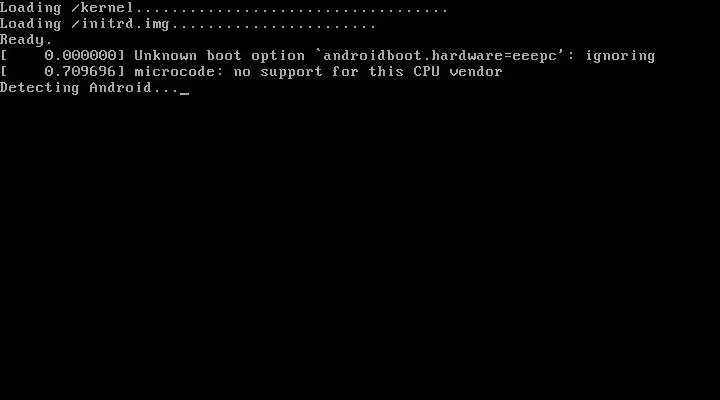Screen dimensions: 720x400
Task: Click the word Android in last line
Action: pyautogui.click(x=120, y=87)
